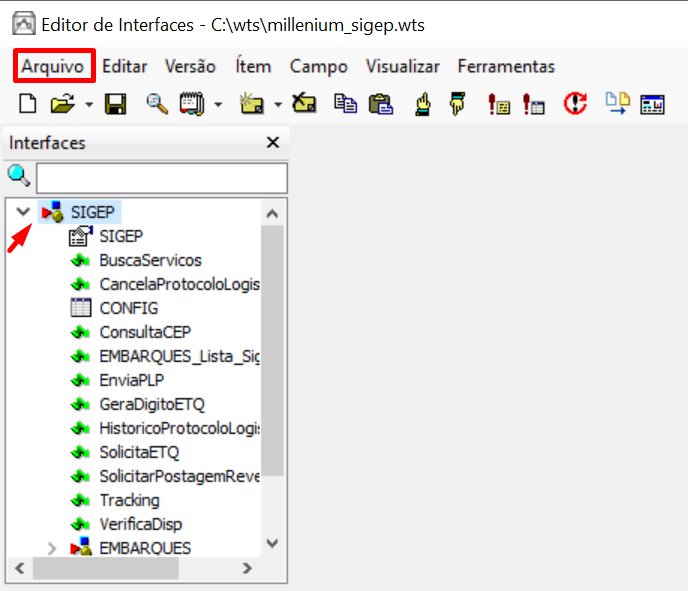Select ConsultaCEP in the tree
This screenshot has height=591, width=688.
[145, 333]
